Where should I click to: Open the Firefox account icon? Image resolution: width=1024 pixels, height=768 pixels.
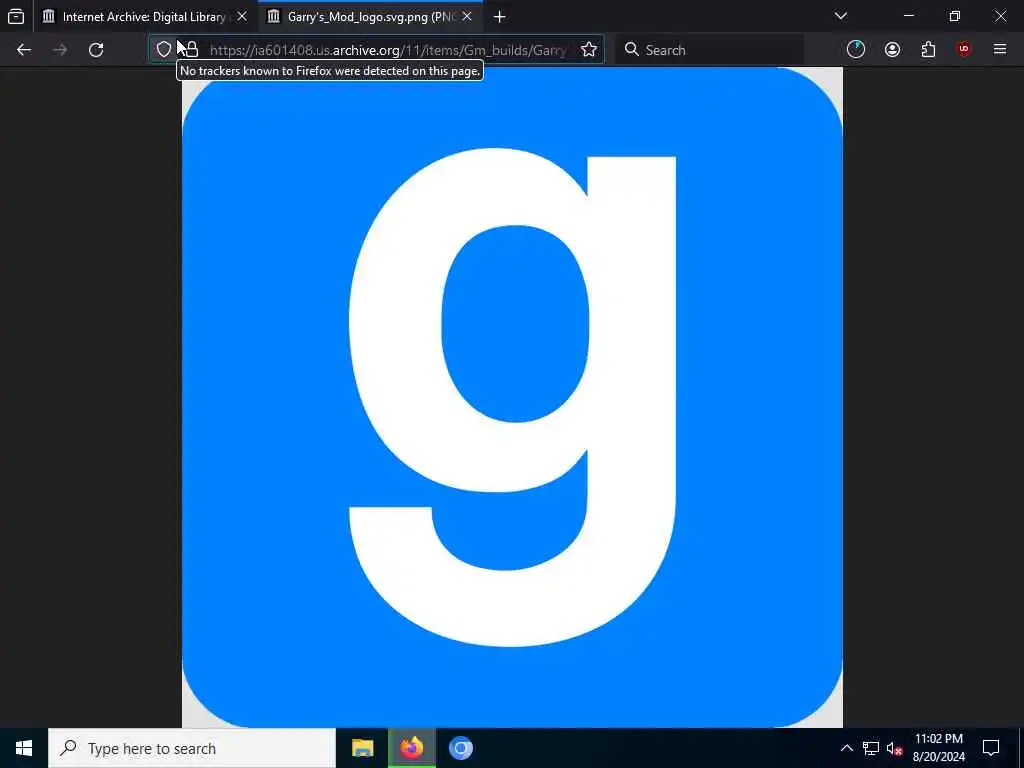tap(892, 50)
